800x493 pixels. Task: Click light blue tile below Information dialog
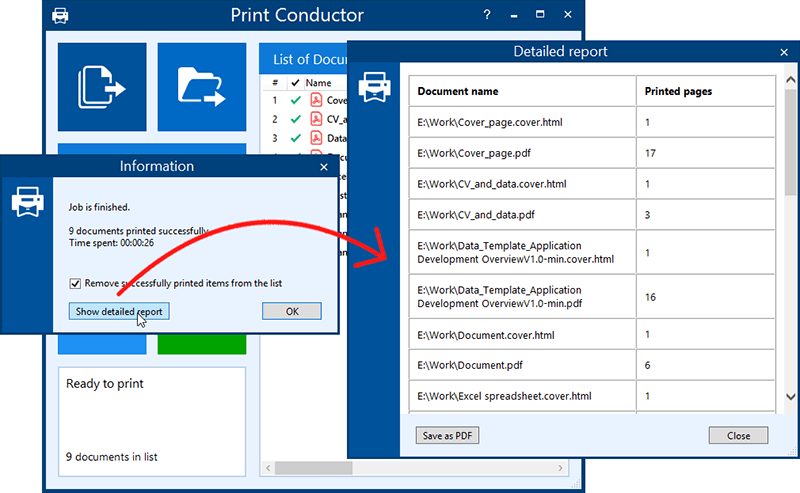pyautogui.click(x=102, y=344)
